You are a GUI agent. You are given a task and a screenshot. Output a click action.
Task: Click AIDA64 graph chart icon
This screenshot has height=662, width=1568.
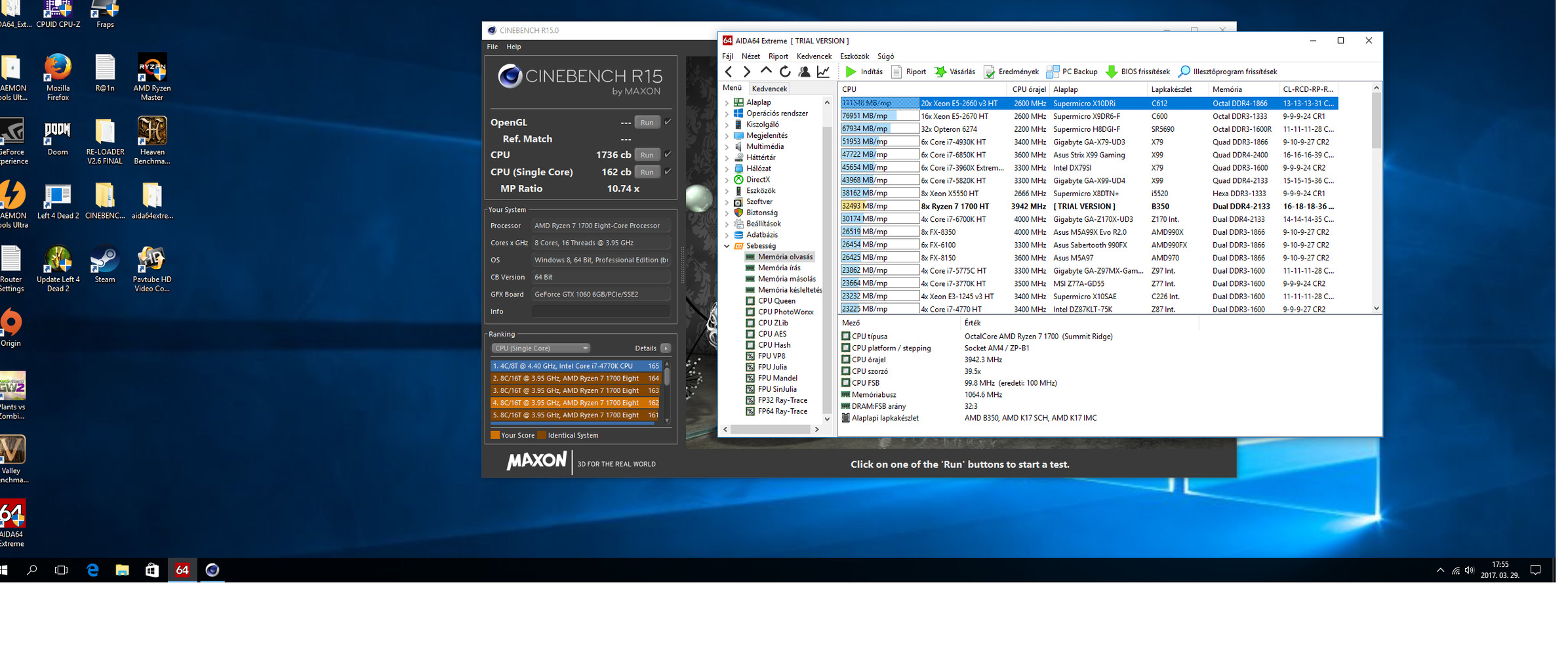pyautogui.click(x=823, y=72)
